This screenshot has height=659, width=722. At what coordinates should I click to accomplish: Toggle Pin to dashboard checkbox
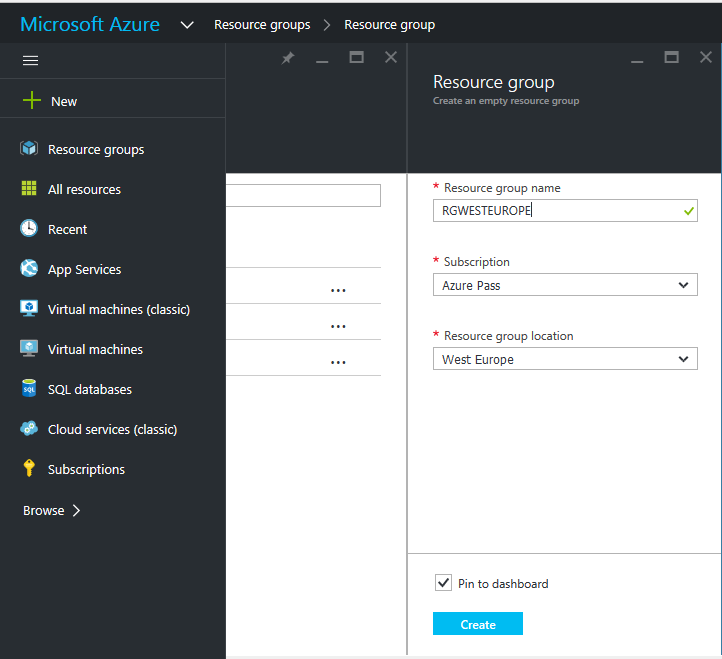click(443, 583)
